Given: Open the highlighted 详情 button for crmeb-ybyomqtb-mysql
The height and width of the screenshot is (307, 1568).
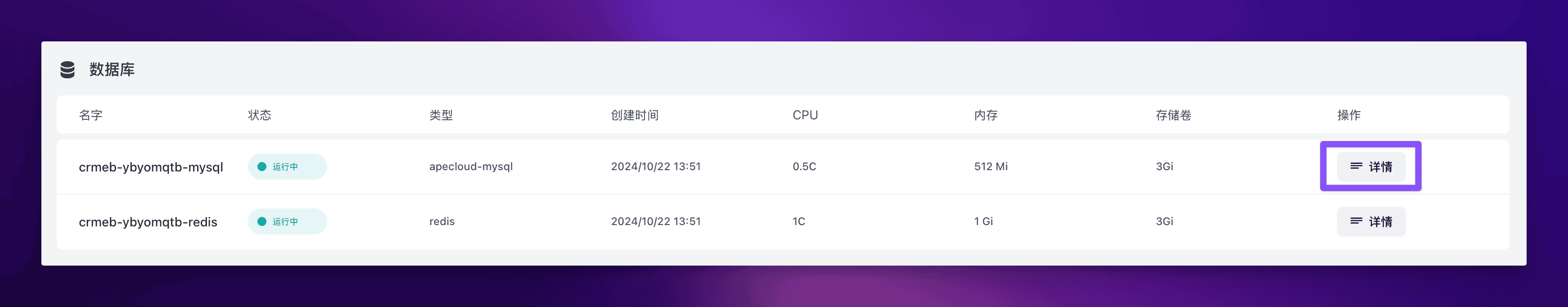Looking at the screenshot, I should (x=1371, y=166).
